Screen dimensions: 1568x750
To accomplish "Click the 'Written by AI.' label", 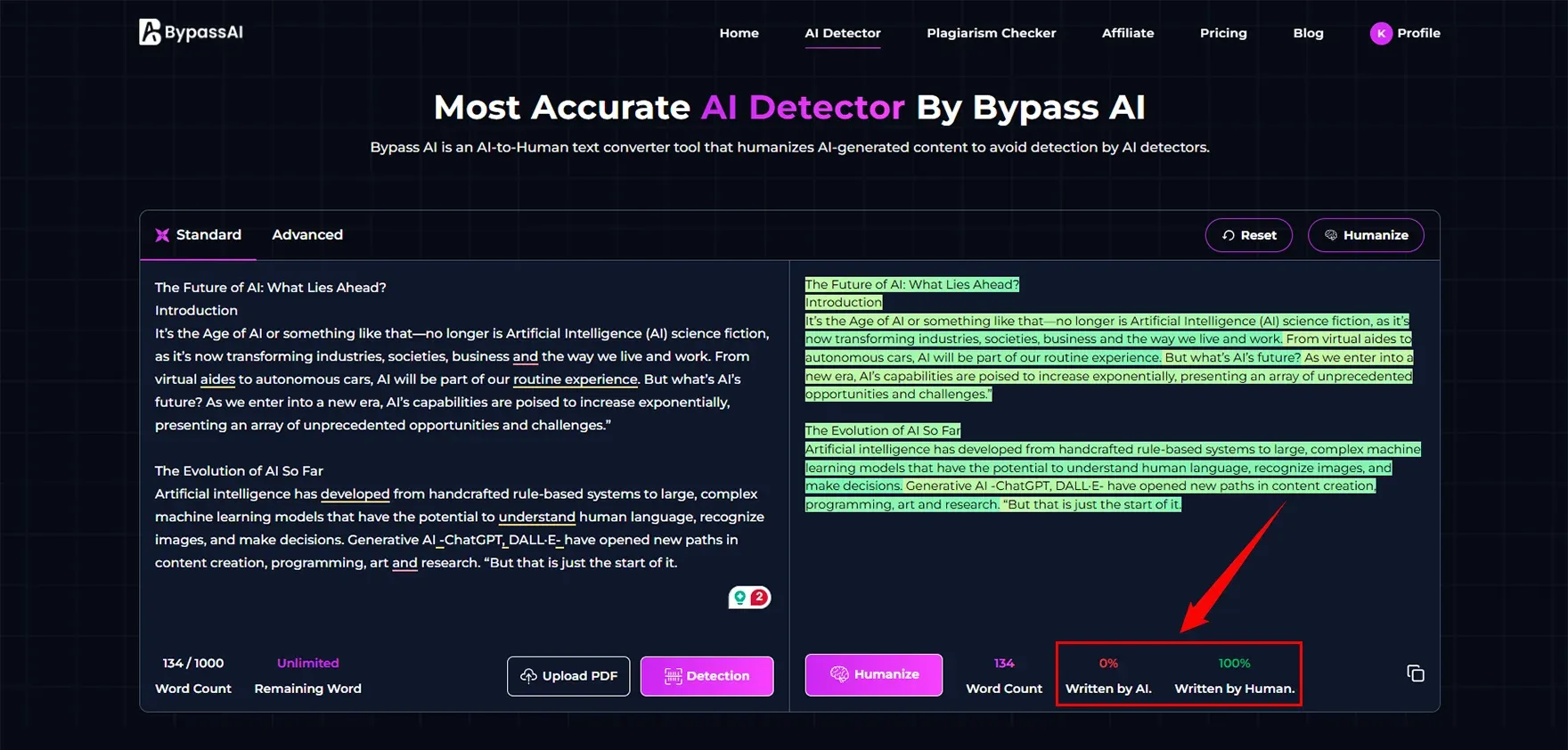I will pos(1108,689).
